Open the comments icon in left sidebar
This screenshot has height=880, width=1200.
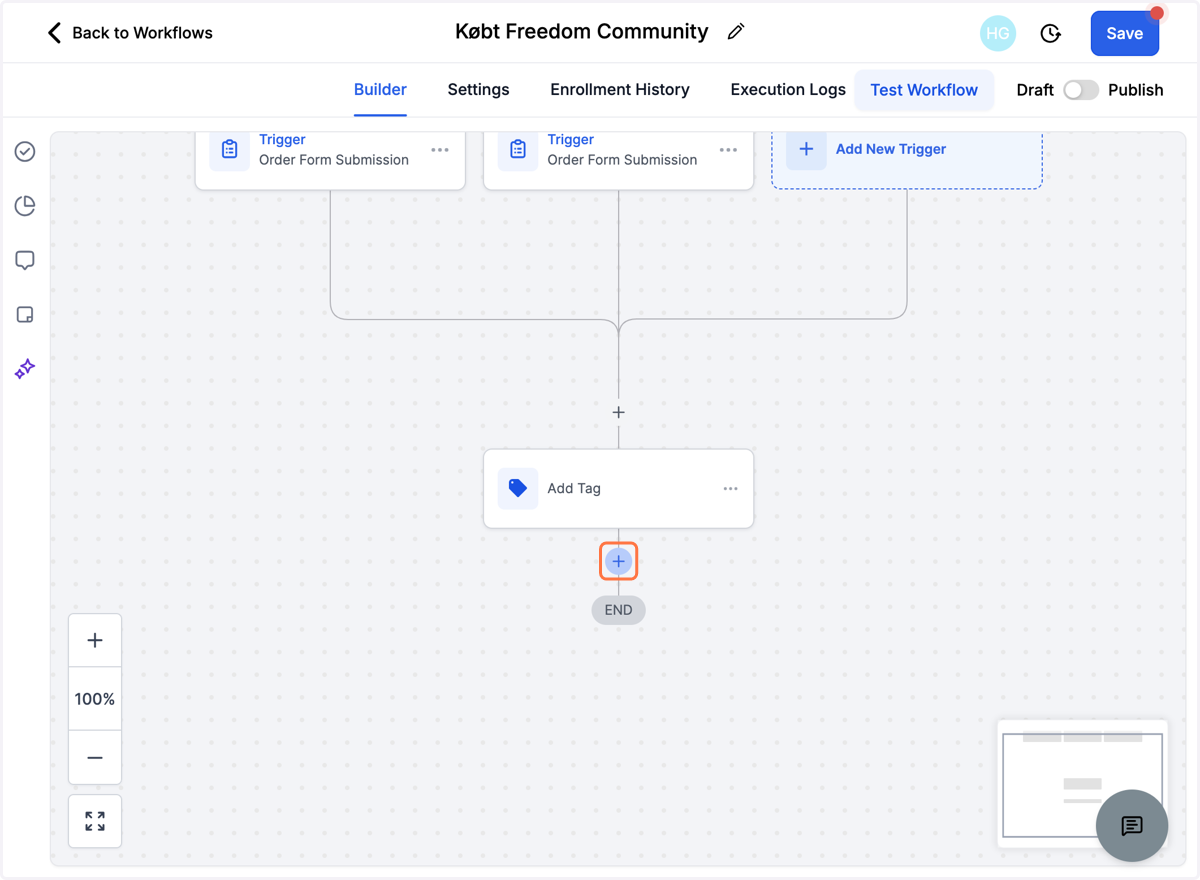25,261
